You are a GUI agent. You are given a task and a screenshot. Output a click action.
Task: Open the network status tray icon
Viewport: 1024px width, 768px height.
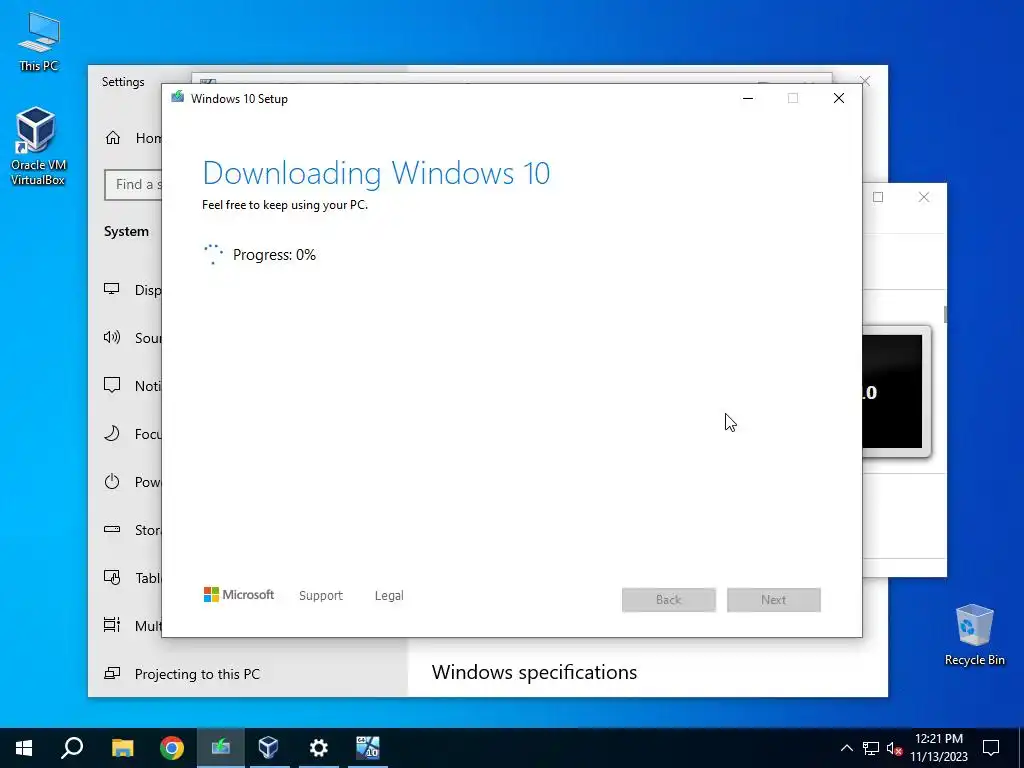(x=871, y=748)
